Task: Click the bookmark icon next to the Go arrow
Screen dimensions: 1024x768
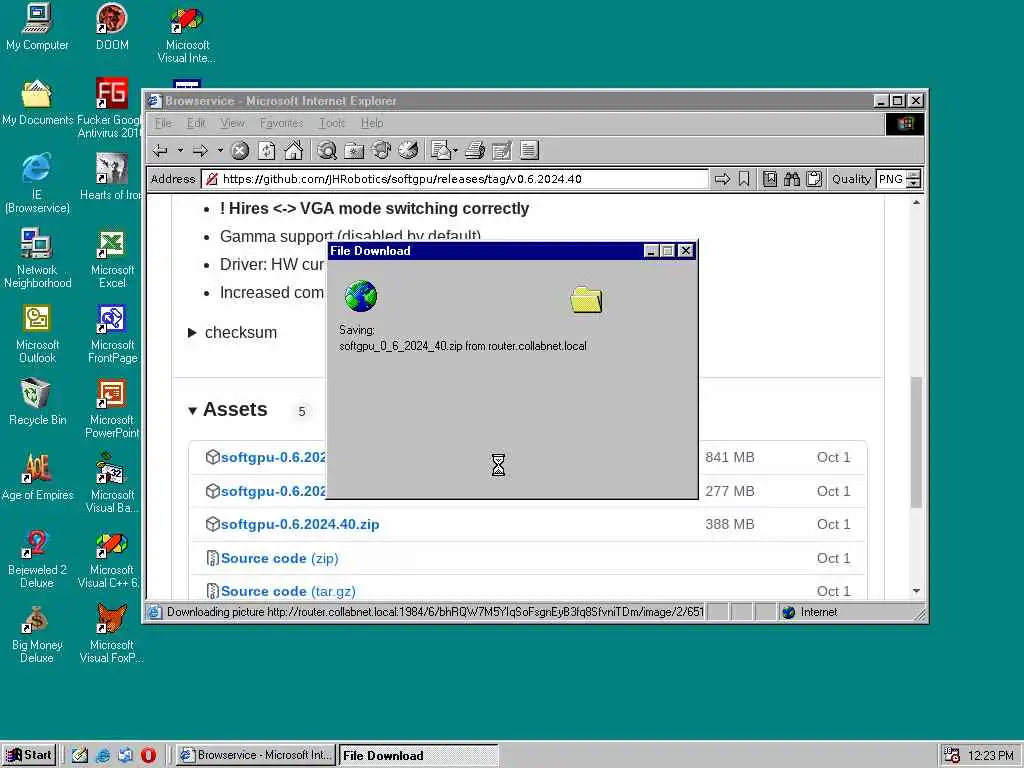Action: coord(744,179)
